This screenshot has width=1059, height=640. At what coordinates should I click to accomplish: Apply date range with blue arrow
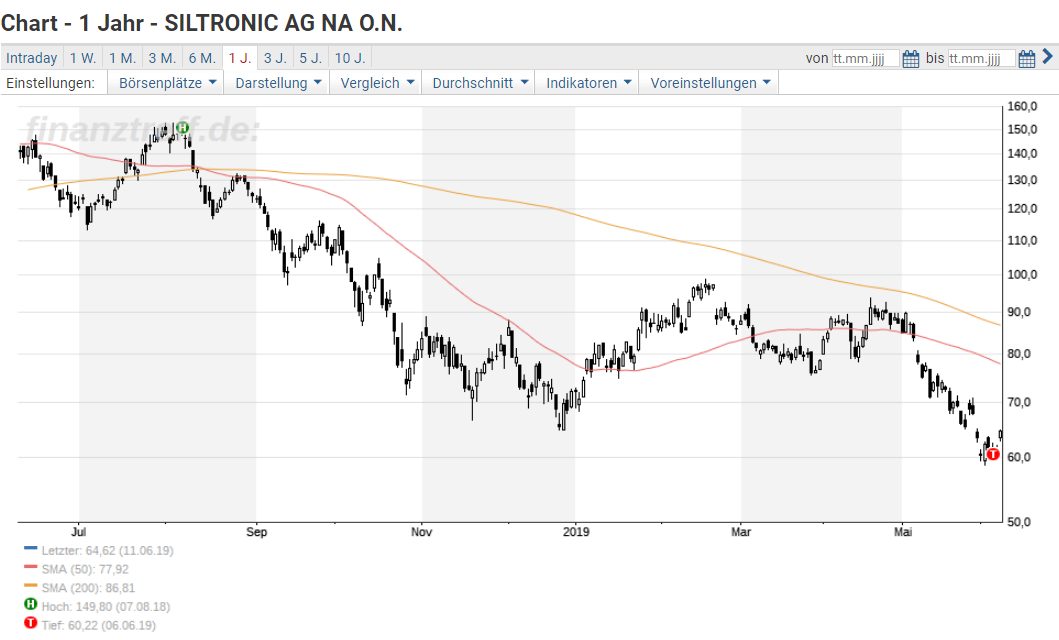pos(1048,57)
